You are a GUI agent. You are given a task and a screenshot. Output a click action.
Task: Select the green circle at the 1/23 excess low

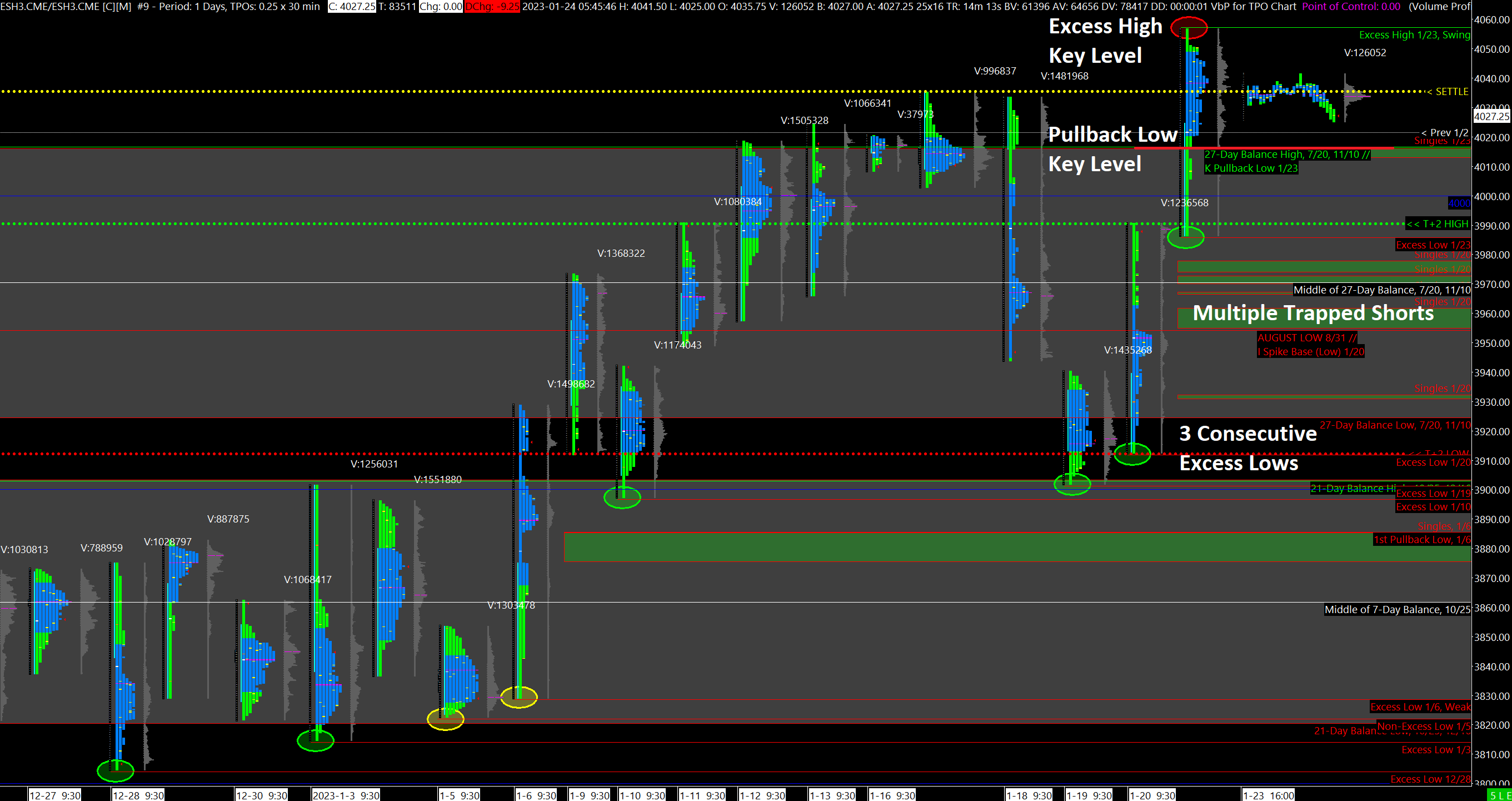[1185, 237]
